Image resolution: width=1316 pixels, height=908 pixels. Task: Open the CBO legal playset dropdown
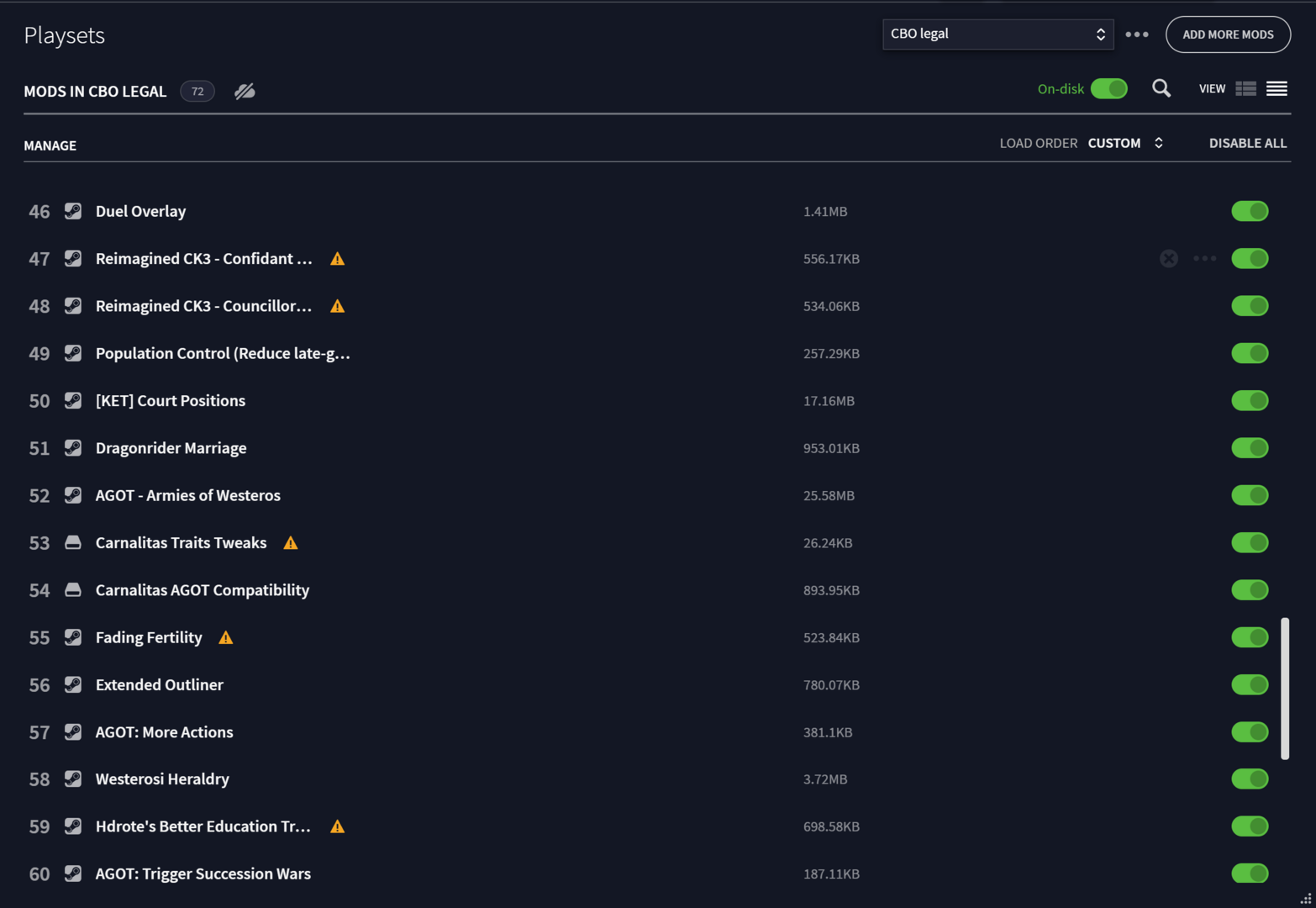(998, 34)
